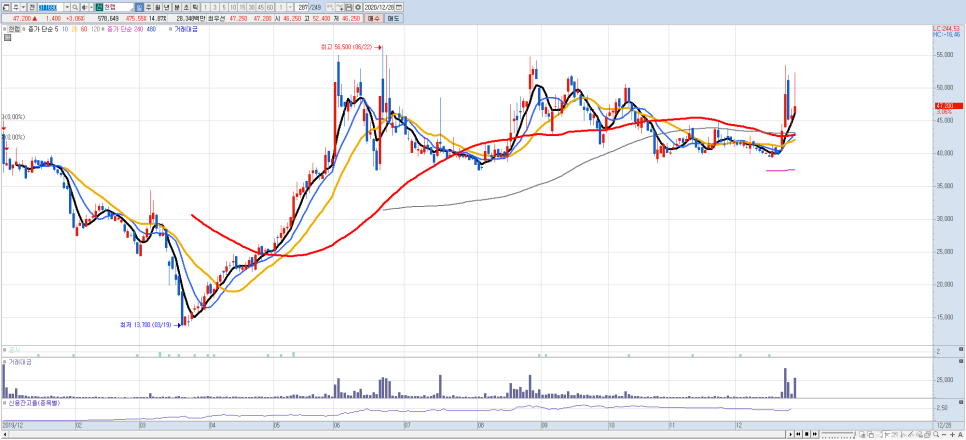
Task: Click the 최저 13,700 (03/19) low marker
Action: [x=150, y=324]
